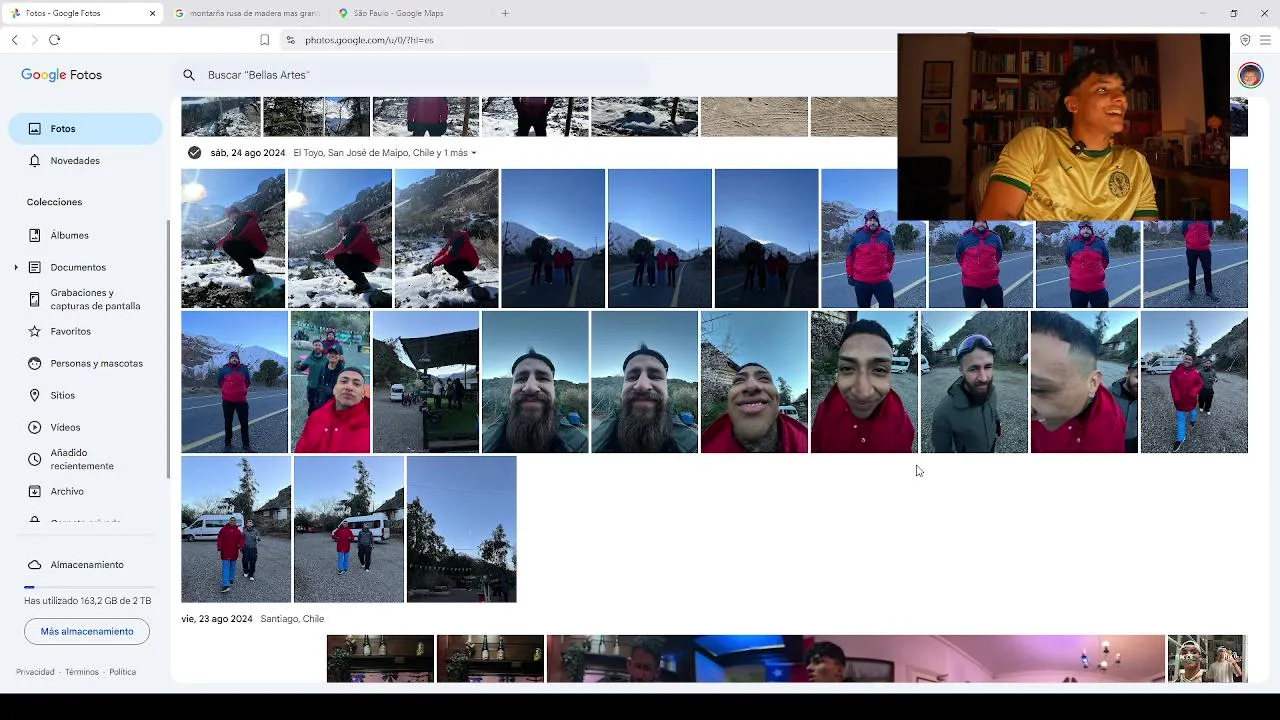Expand El Toyo location dropdown arrow
The width and height of the screenshot is (1280, 720).
pos(474,153)
